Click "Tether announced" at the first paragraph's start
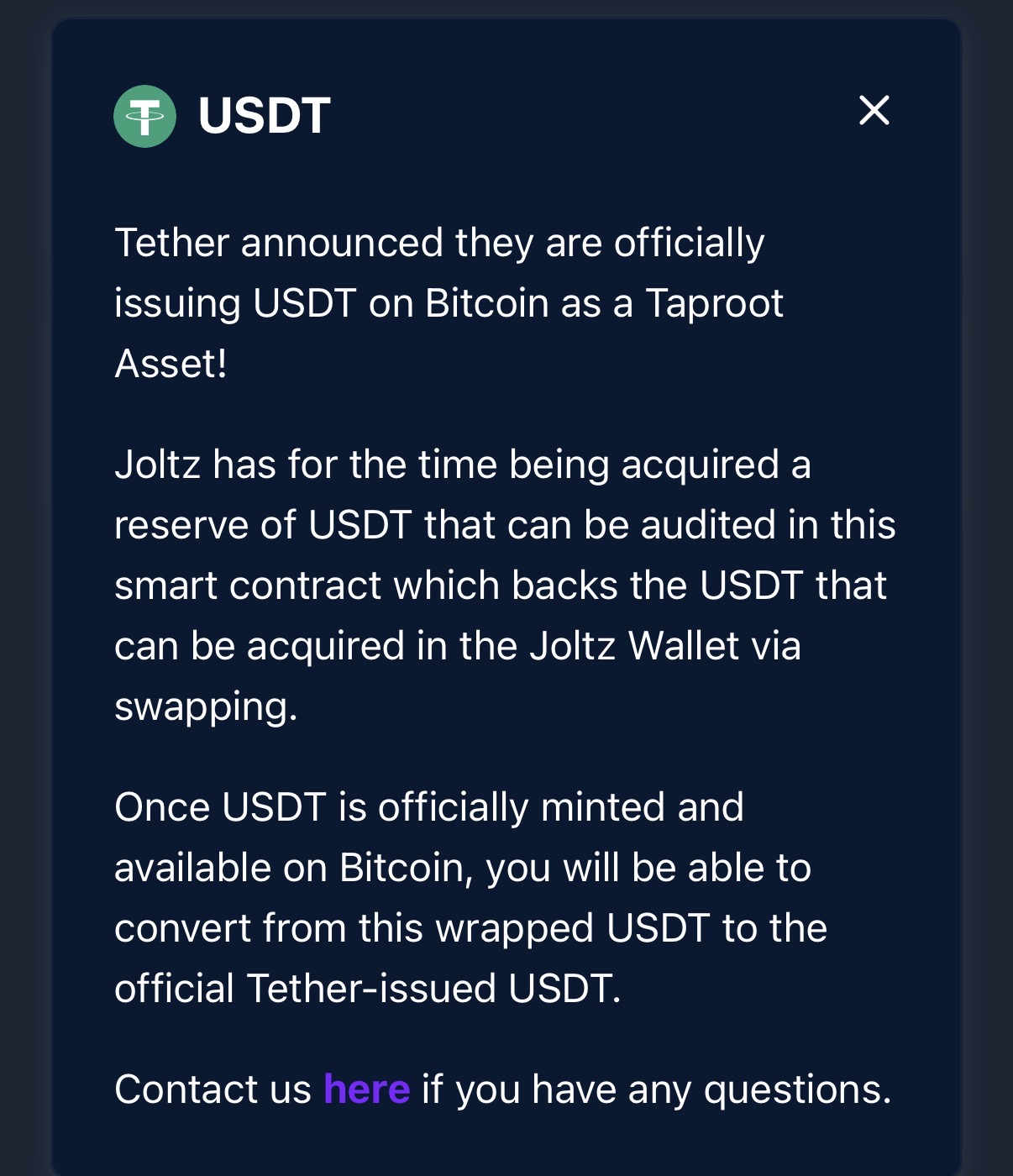Image resolution: width=1013 pixels, height=1176 pixels. pyautogui.click(x=279, y=243)
